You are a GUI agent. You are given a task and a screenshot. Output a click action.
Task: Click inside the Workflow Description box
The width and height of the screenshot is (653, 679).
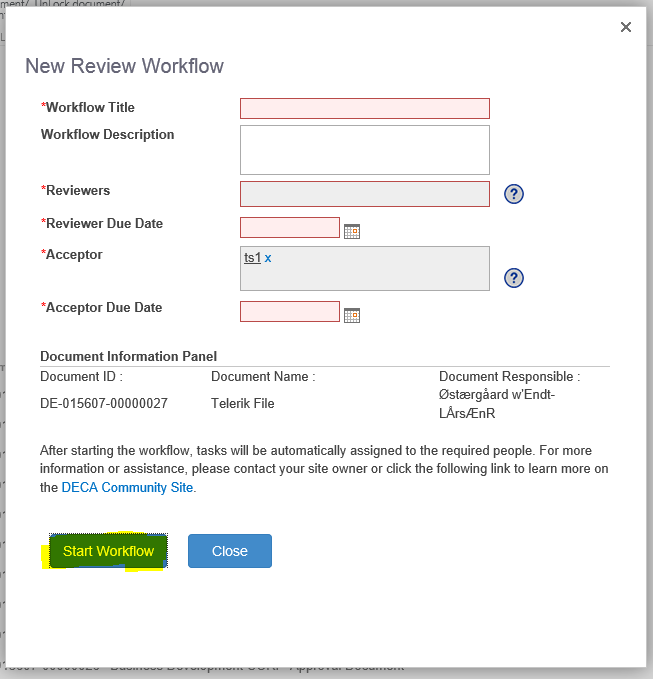point(364,149)
